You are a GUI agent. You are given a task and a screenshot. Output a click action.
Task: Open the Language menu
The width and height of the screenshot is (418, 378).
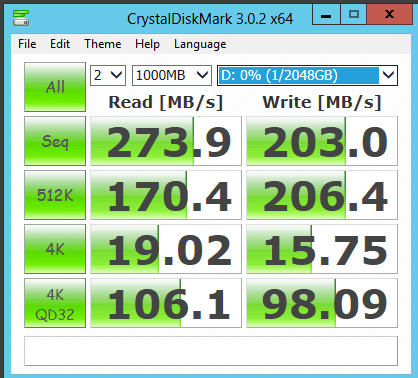tap(200, 44)
